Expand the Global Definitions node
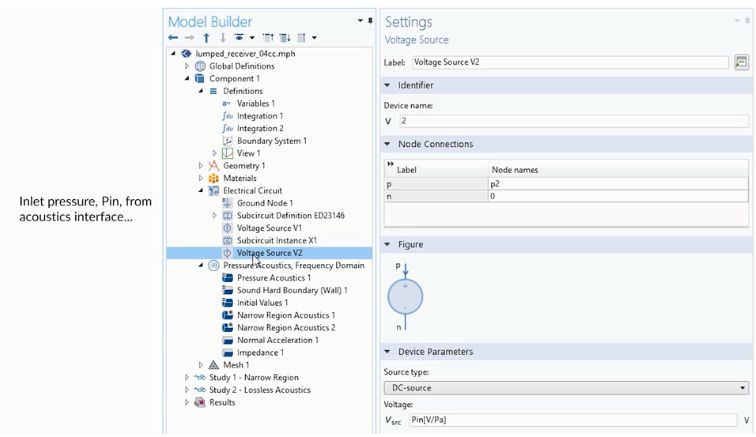Screen dimensions: 756x437 [187, 66]
